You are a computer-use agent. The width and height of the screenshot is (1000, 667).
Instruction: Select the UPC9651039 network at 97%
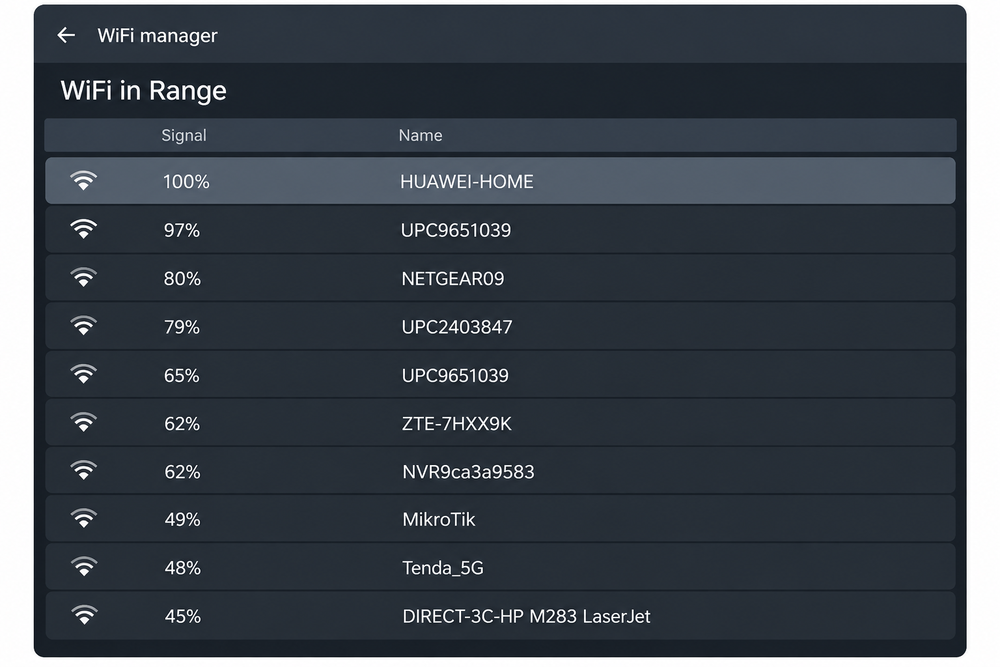tap(500, 230)
